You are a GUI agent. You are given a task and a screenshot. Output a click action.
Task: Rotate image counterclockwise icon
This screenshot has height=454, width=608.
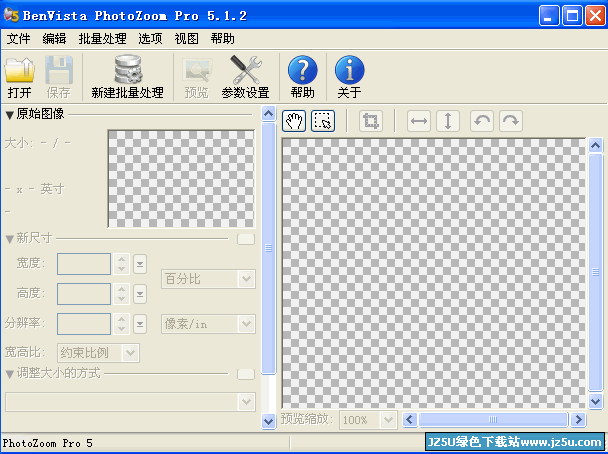(482, 121)
